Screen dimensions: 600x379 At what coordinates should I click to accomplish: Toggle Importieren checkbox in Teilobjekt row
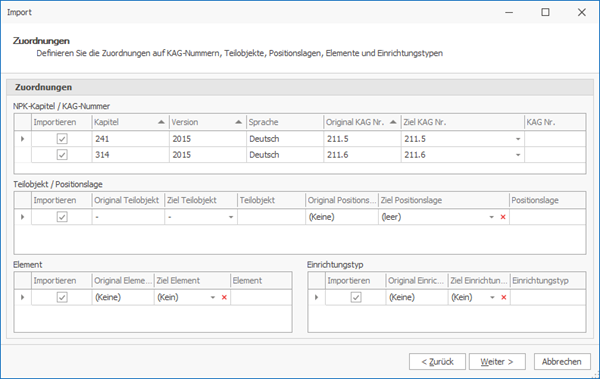click(62, 217)
